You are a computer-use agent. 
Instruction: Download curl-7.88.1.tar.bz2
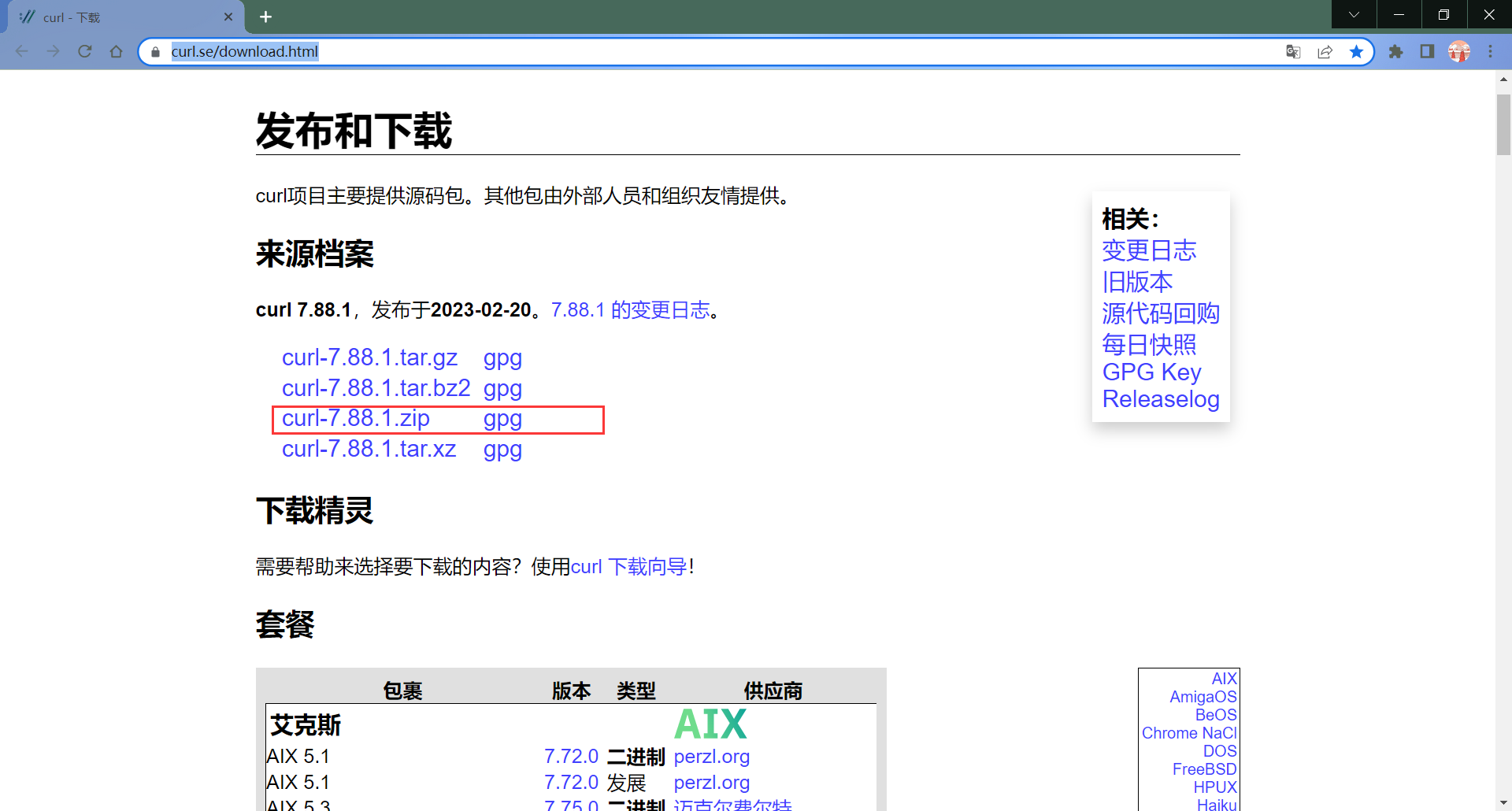376,388
